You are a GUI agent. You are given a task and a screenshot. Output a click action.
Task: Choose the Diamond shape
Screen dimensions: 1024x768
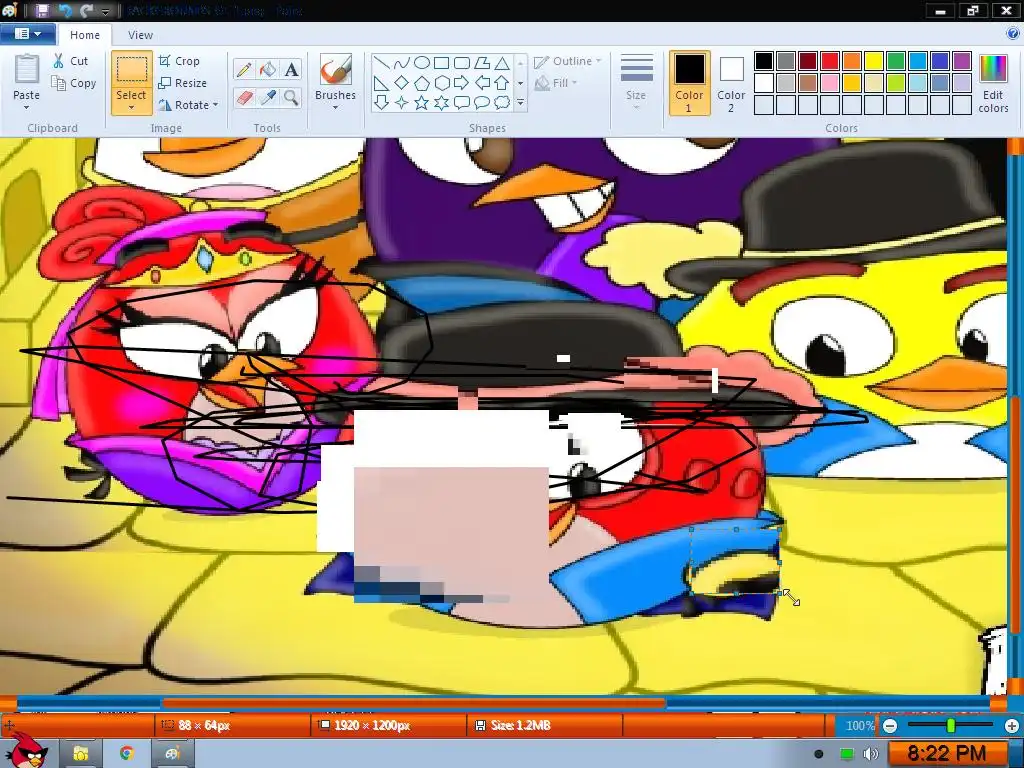(402, 83)
